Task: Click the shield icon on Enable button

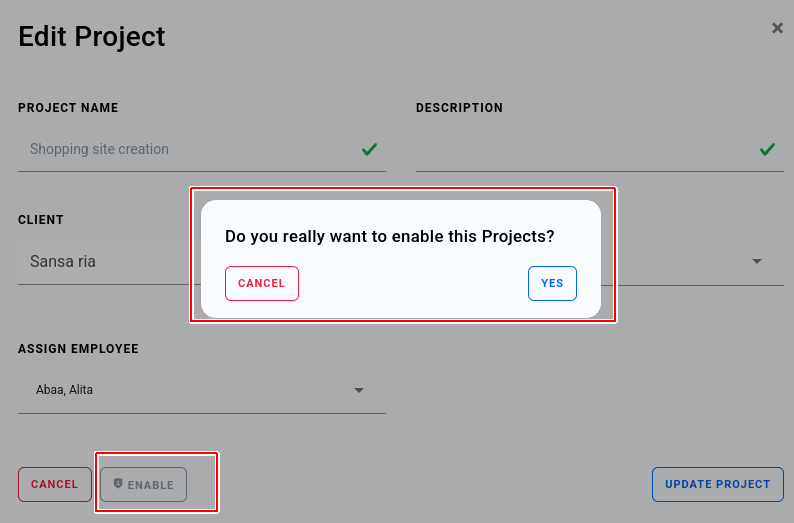Action: click(x=118, y=484)
